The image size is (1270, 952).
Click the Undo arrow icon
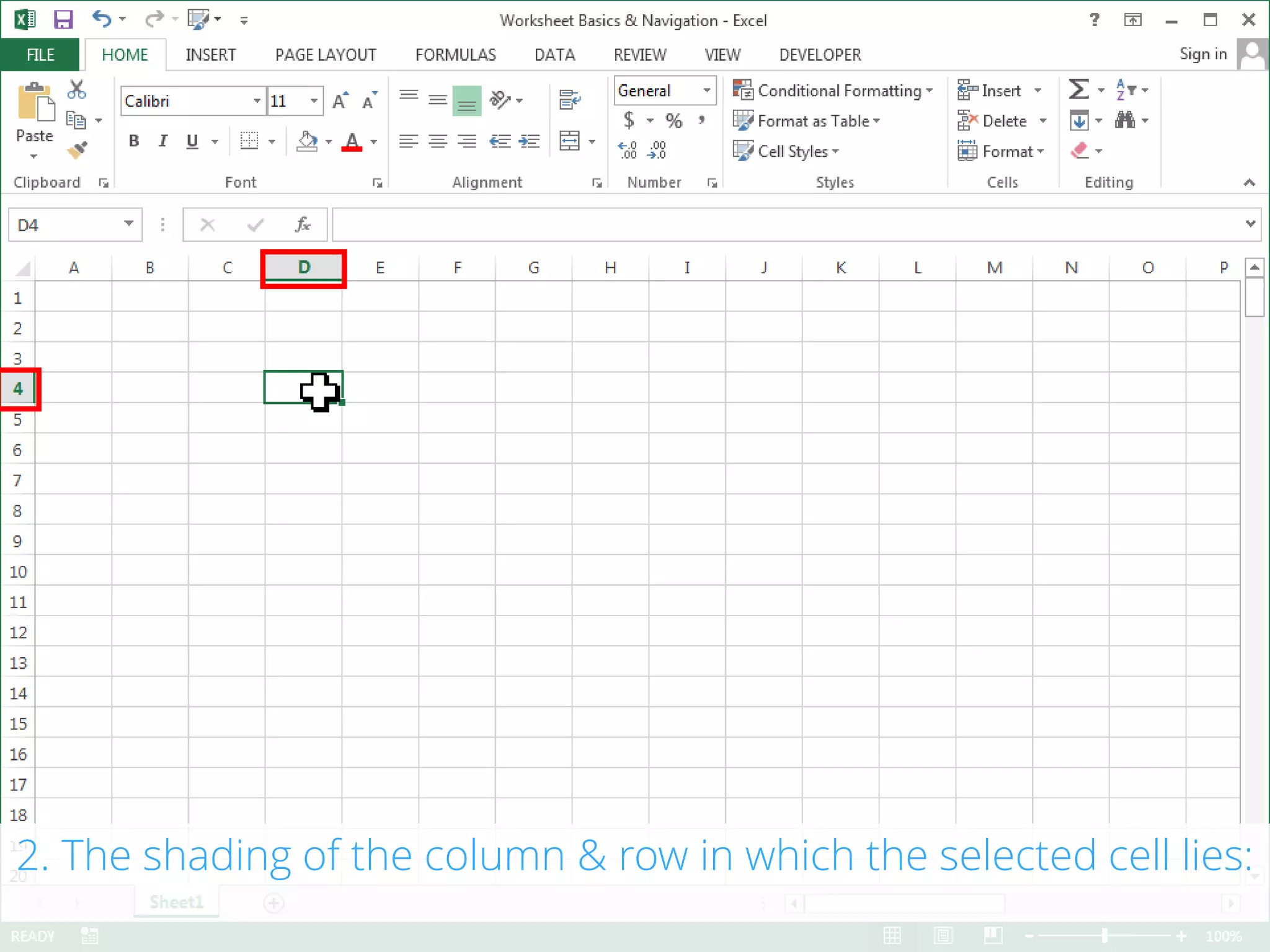(x=102, y=19)
